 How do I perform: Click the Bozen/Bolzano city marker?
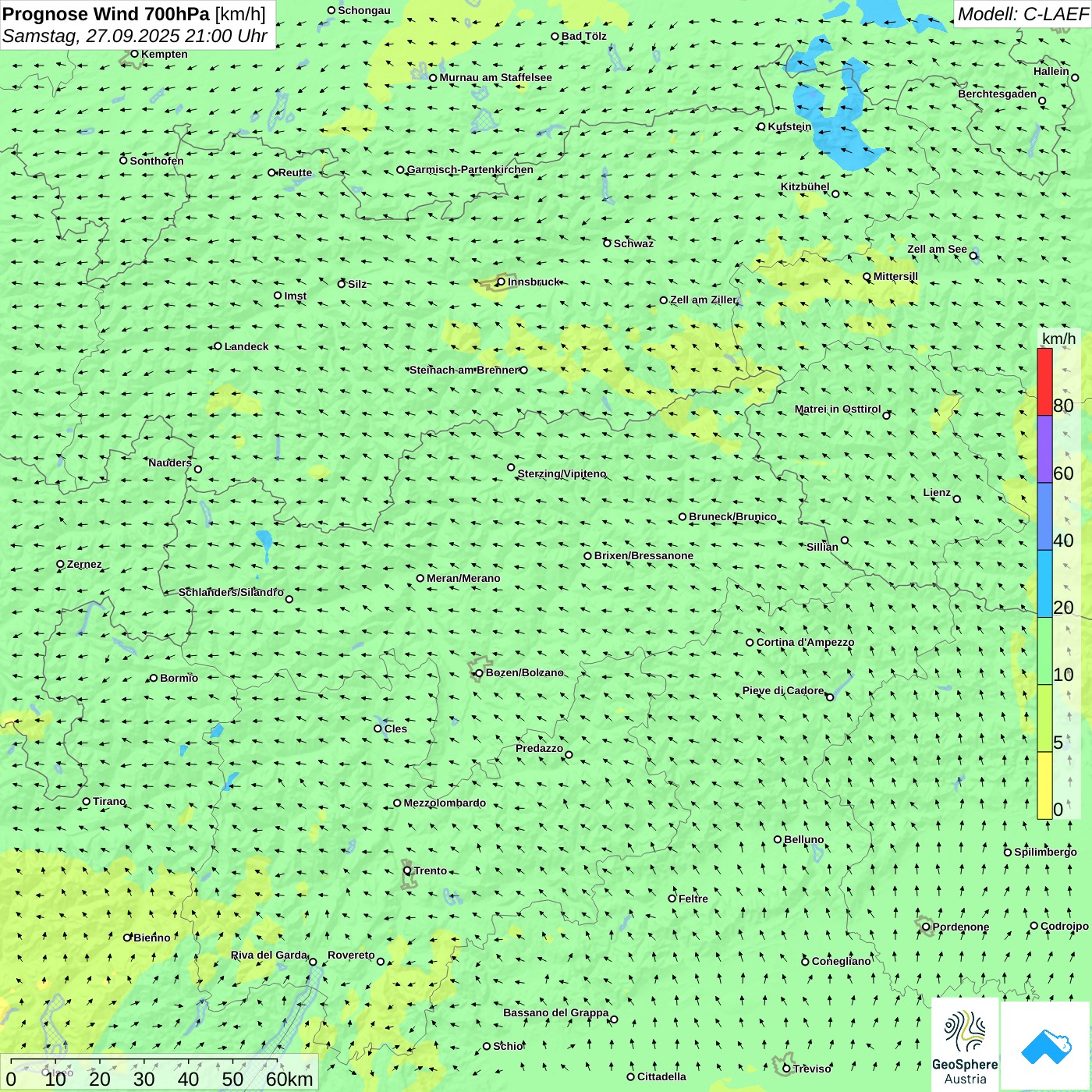tap(479, 672)
